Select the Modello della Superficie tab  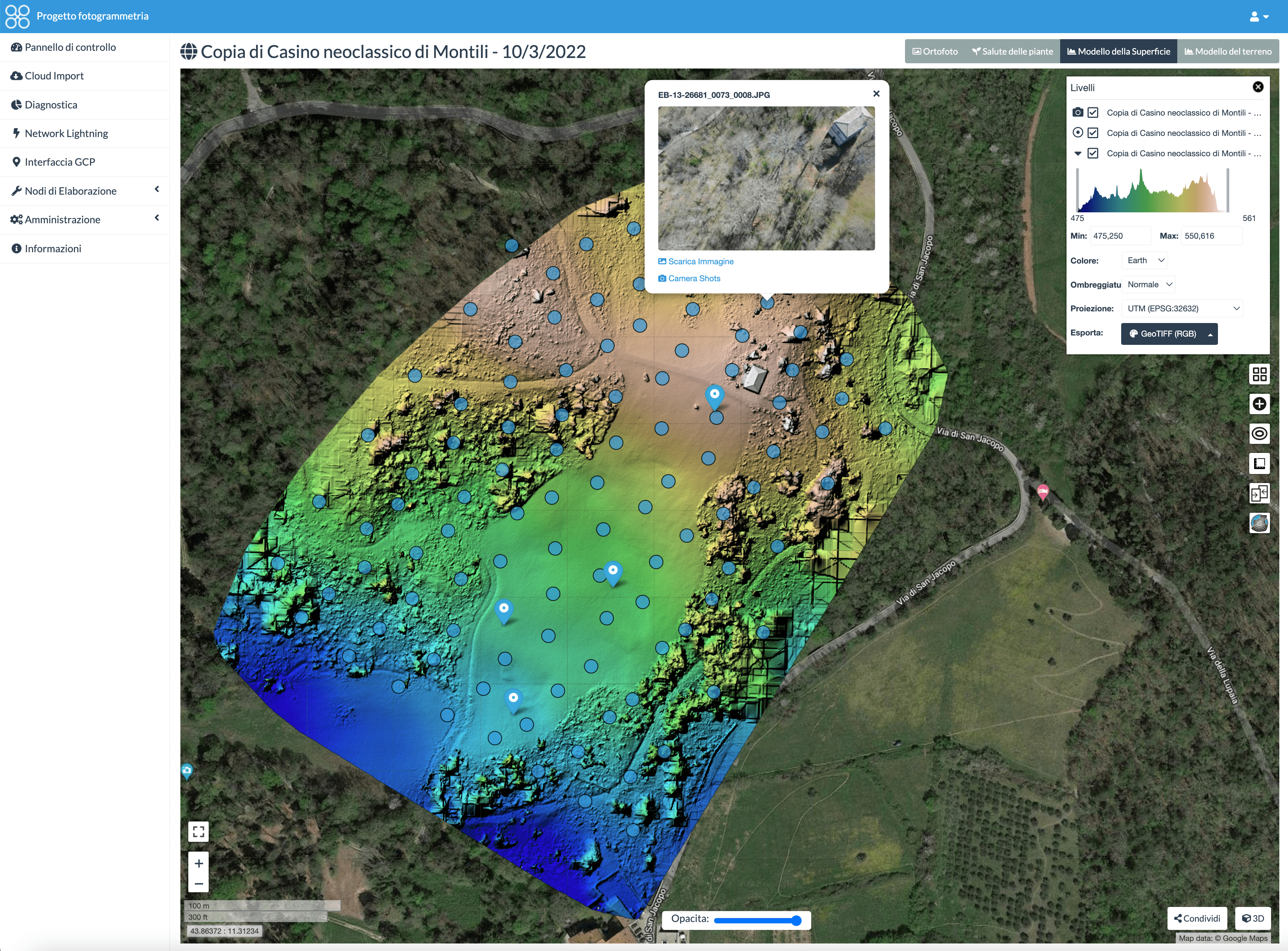(1119, 51)
